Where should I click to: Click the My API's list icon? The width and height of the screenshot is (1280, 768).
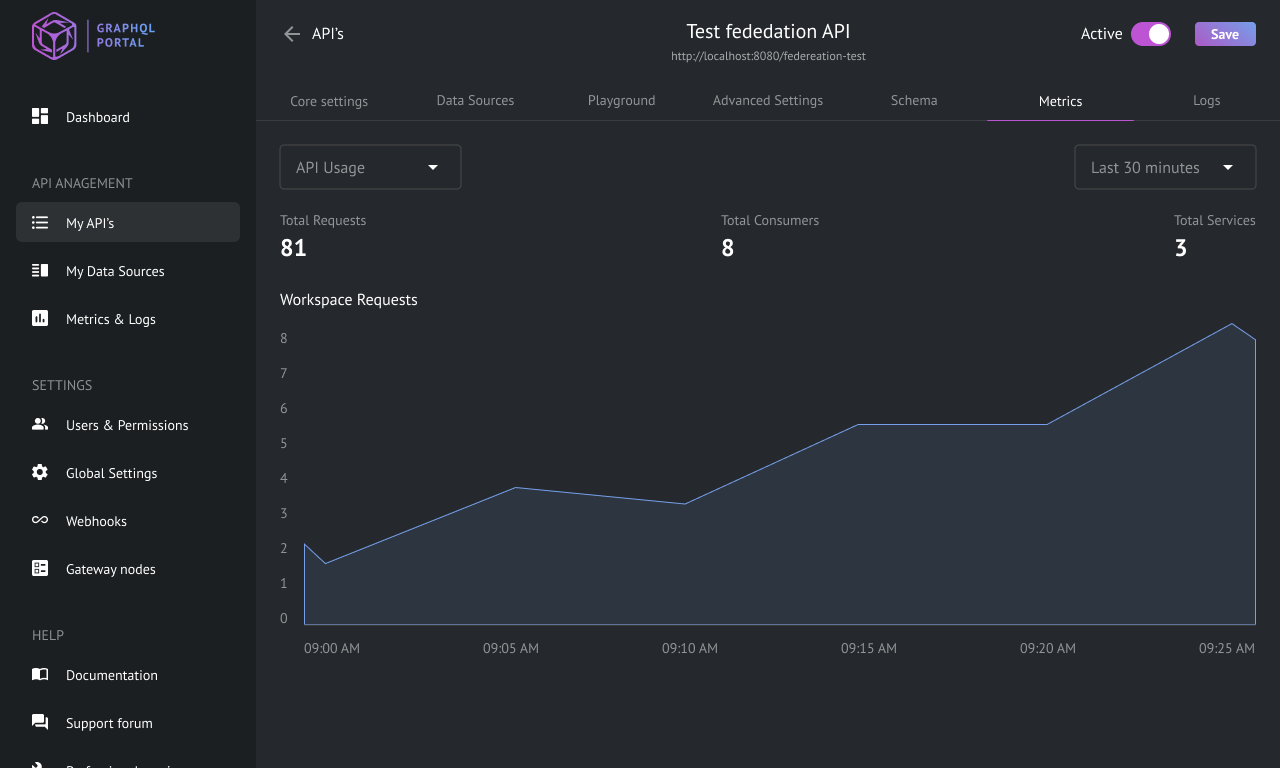[40, 222]
